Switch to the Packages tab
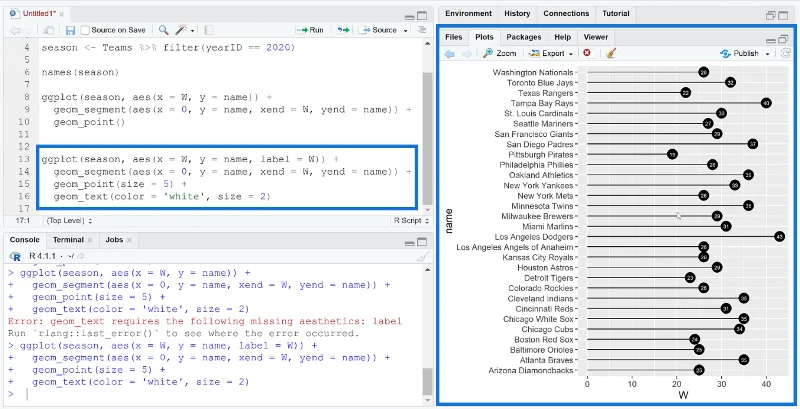The width and height of the screenshot is (800, 409). [x=523, y=37]
